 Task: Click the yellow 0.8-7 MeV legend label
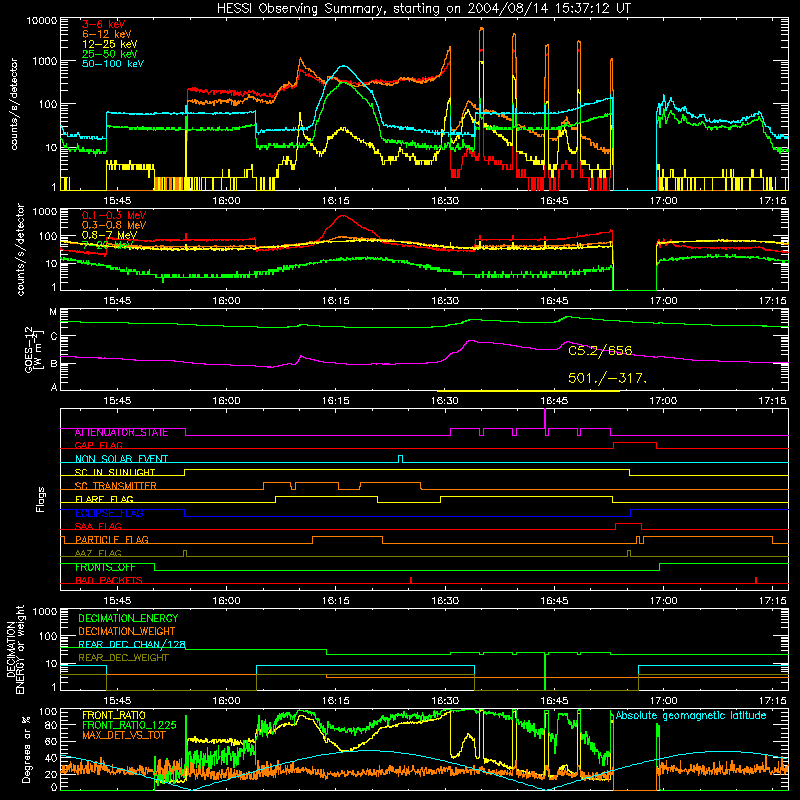coord(109,235)
